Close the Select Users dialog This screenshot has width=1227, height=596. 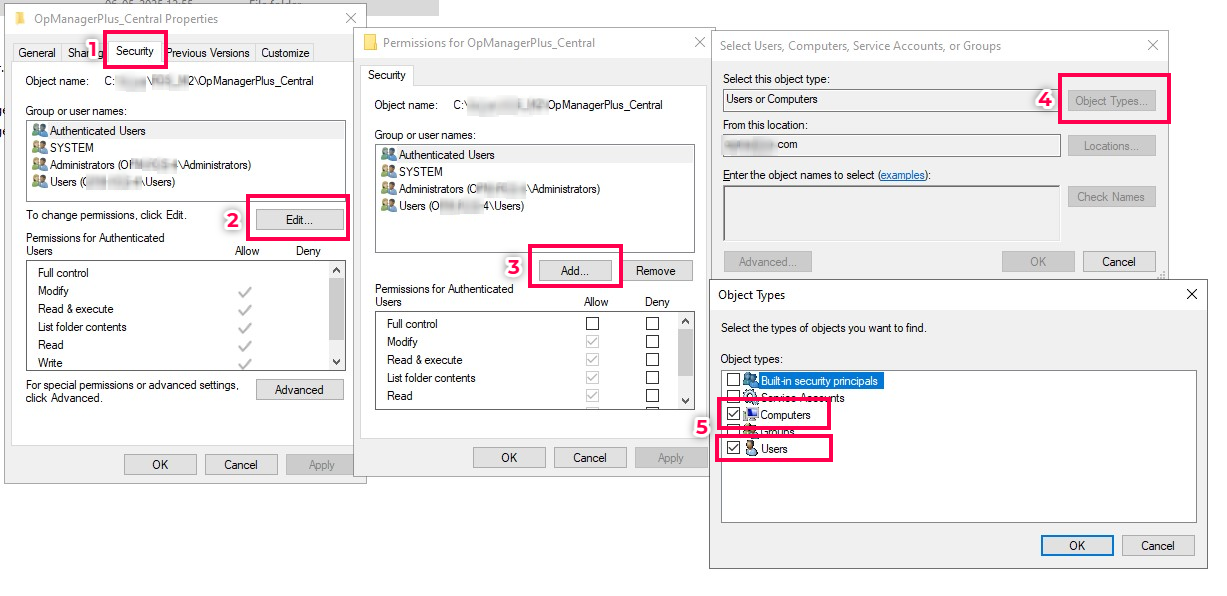click(x=1153, y=46)
